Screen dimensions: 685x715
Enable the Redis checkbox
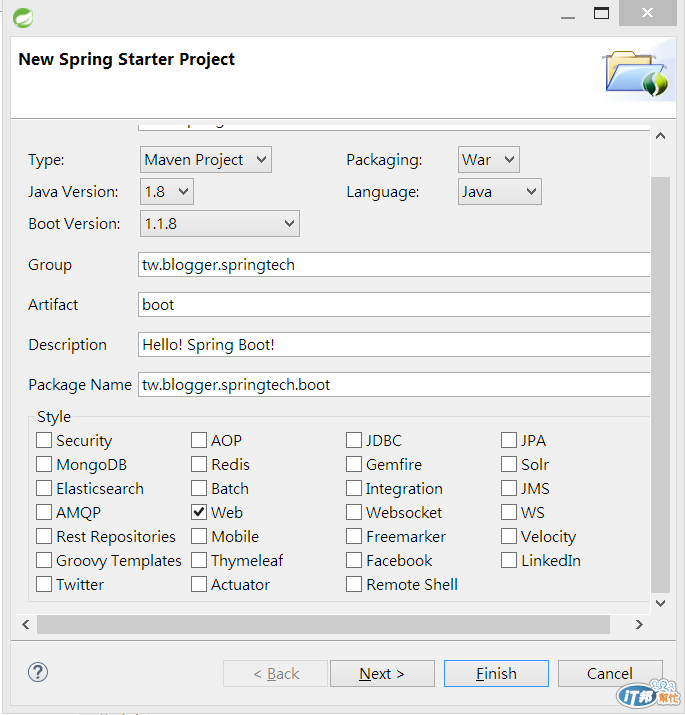(199, 464)
